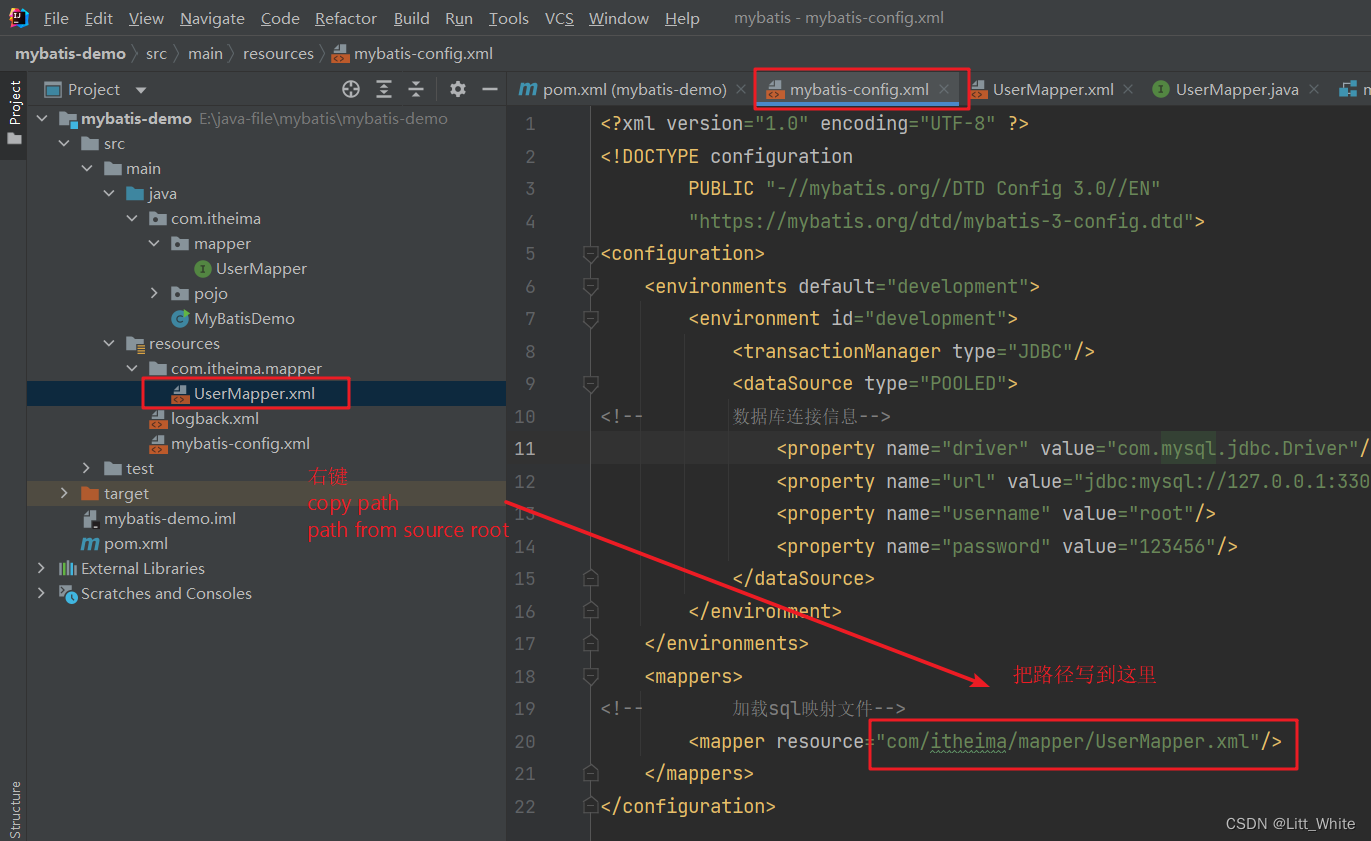Viewport: 1371px width, 841px height.
Task: Expand the test folder
Action: [87, 469]
